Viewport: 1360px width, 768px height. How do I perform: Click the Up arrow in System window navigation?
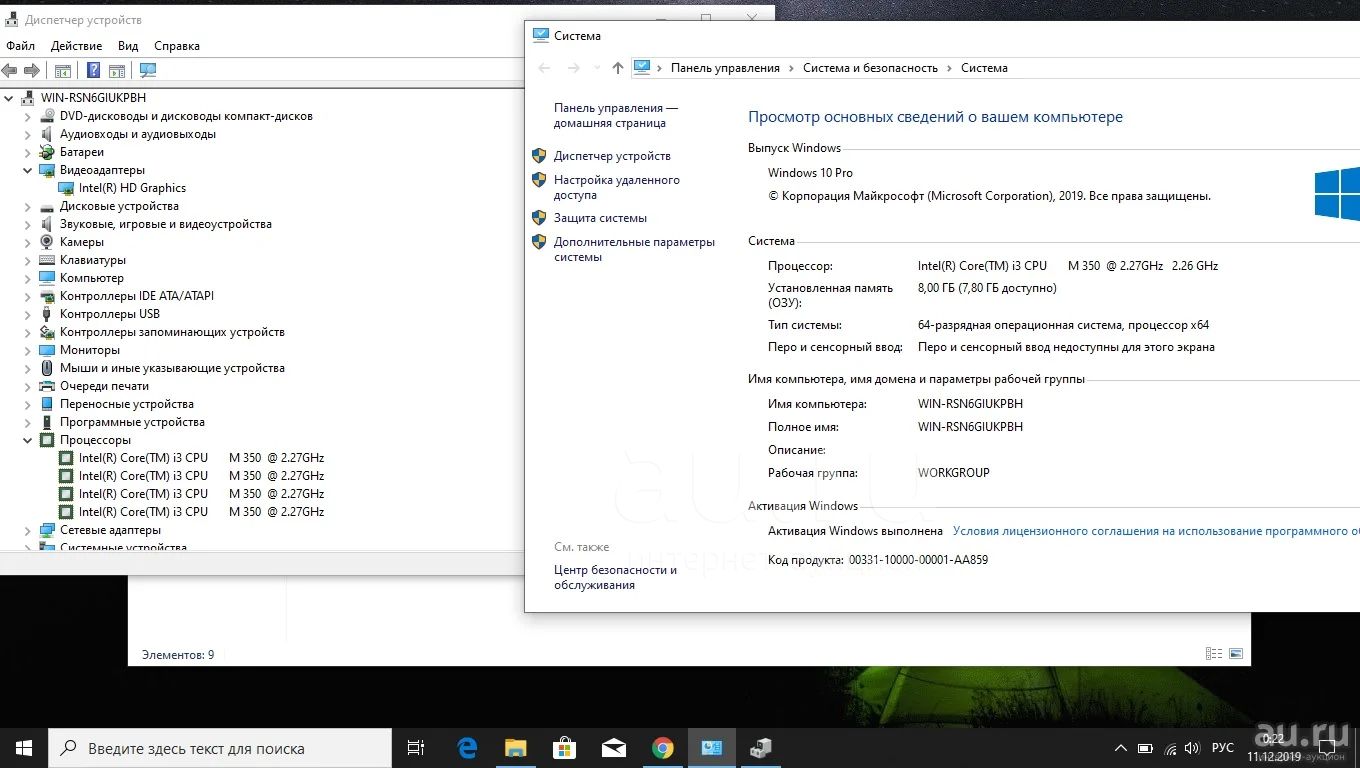(x=617, y=68)
